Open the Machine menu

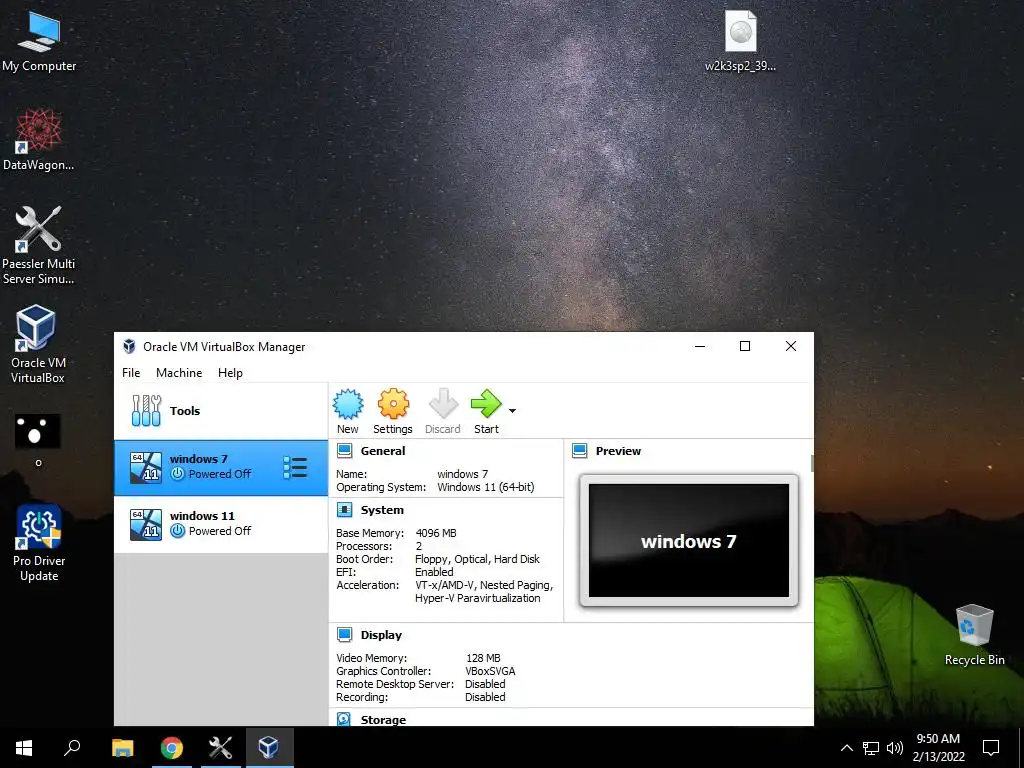point(179,372)
